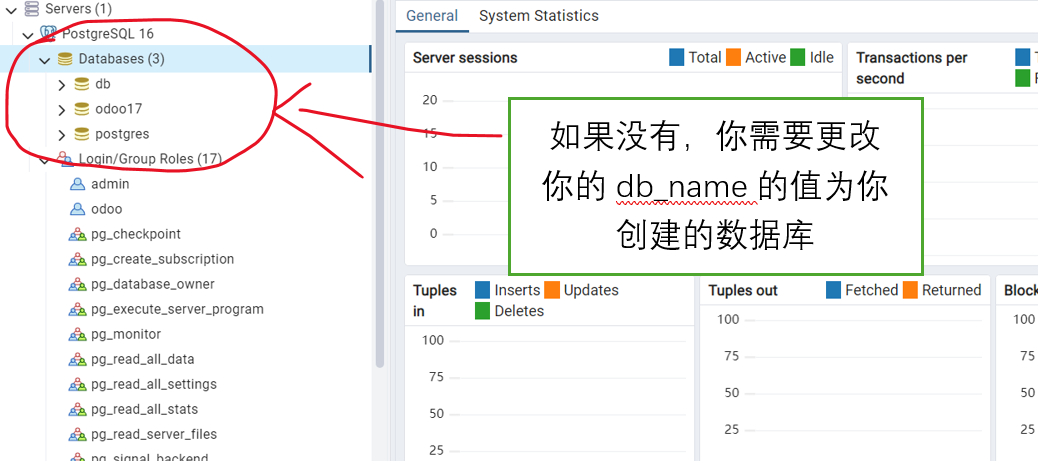Select the odoo17 database name

click(x=118, y=109)
